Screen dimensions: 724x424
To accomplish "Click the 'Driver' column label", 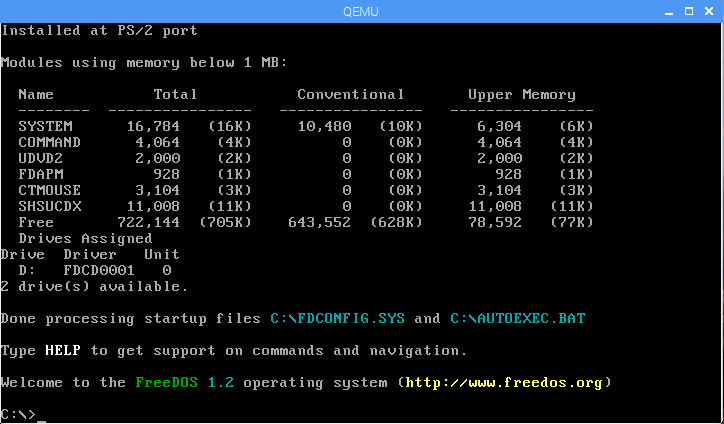I will 90,254.
